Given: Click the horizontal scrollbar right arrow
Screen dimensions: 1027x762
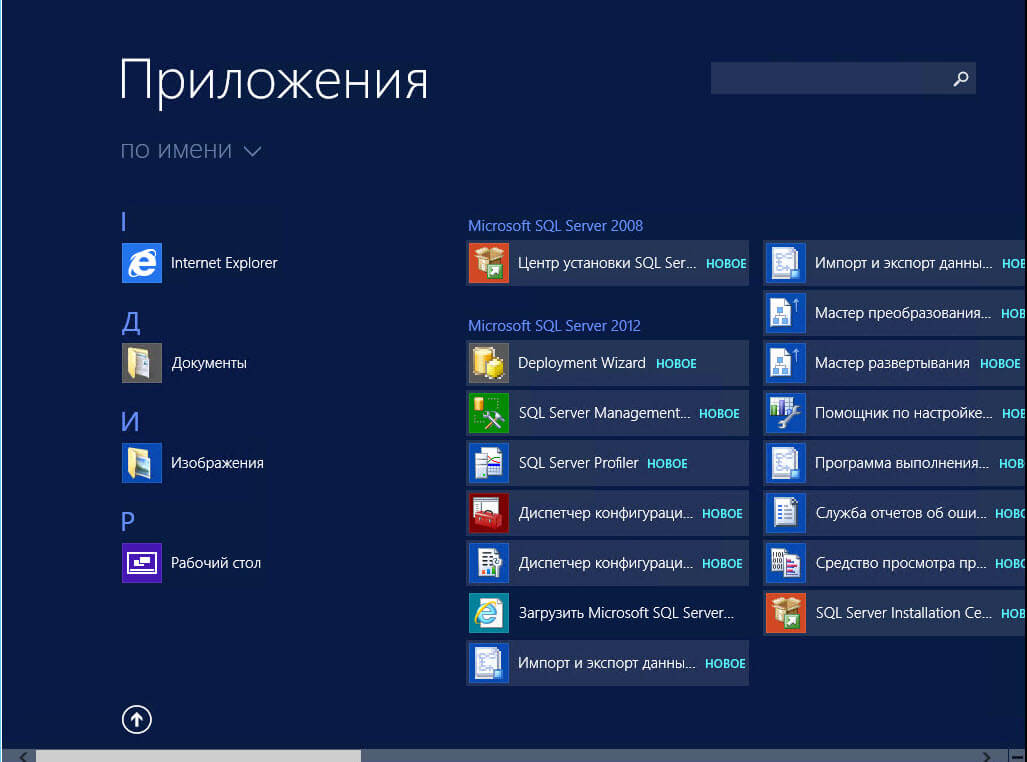Looking at the screenshot, I should [x=988, y=757].
